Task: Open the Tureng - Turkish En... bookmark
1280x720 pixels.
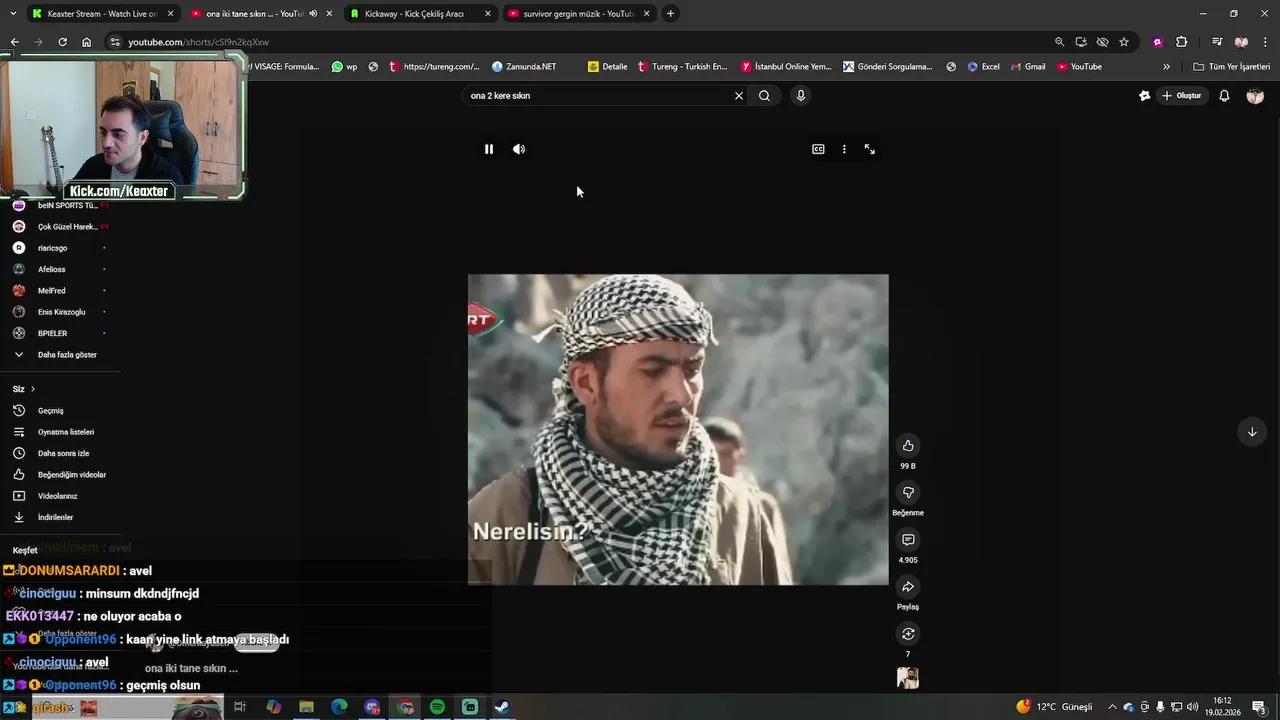Action: tap(682, 67)
